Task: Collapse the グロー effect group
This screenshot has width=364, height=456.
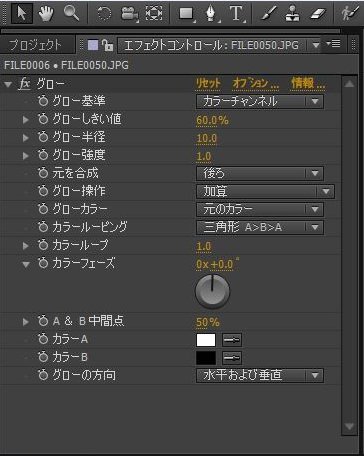Action: click(x=8, y=85)
